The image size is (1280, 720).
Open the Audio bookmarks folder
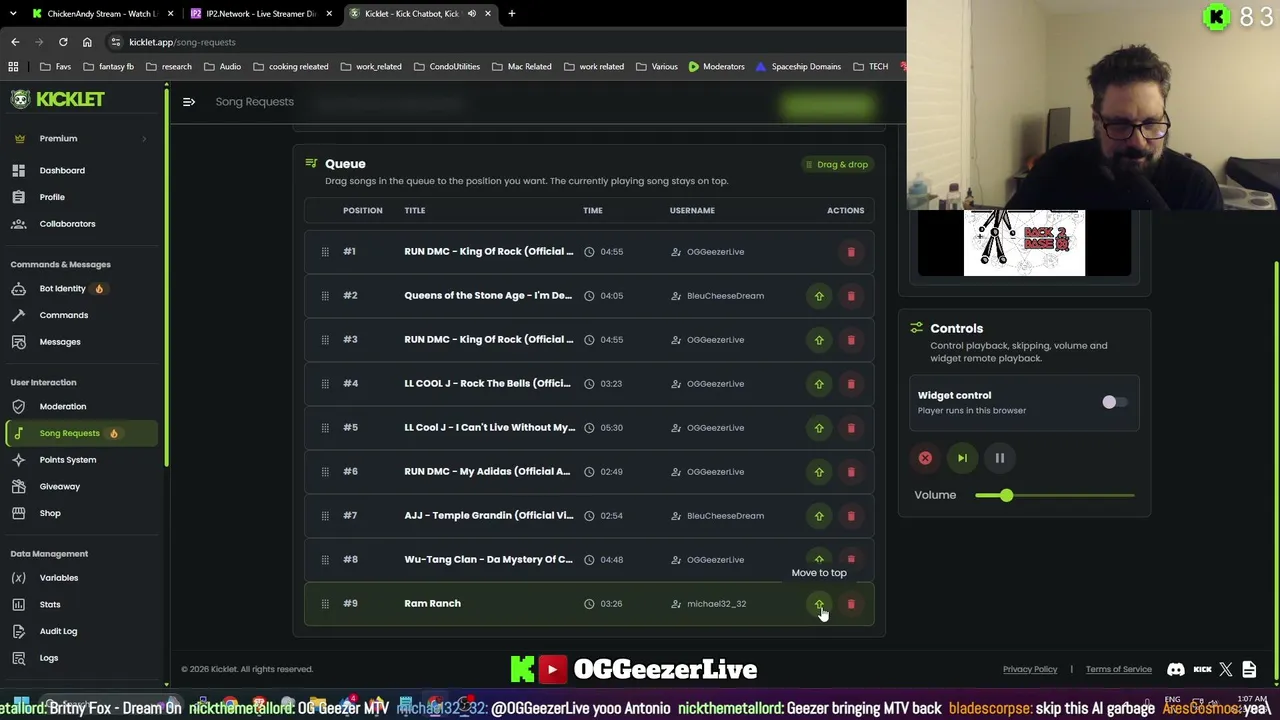(x=222, y=67)
